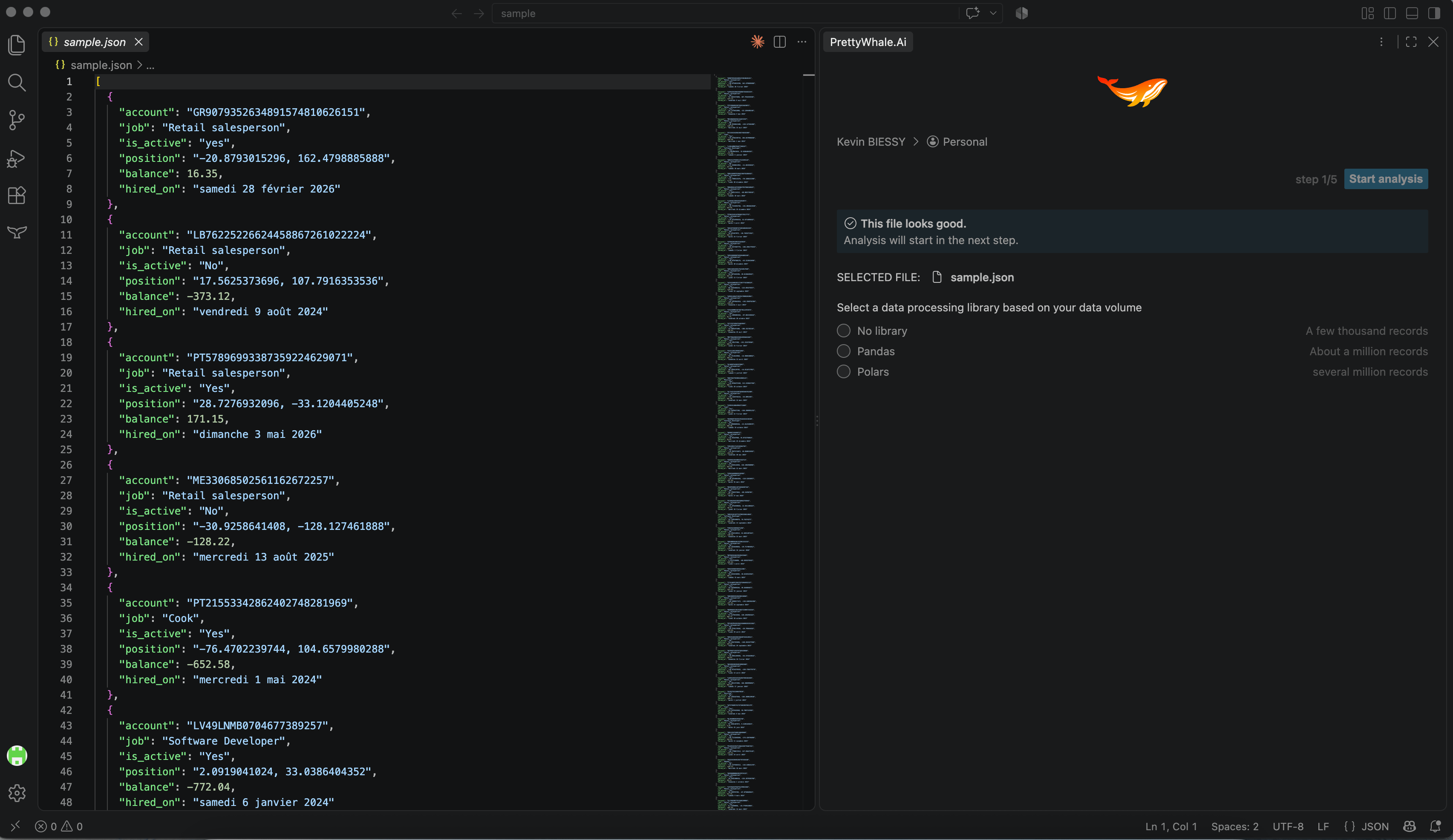Select the Pandas radio option

844,351
